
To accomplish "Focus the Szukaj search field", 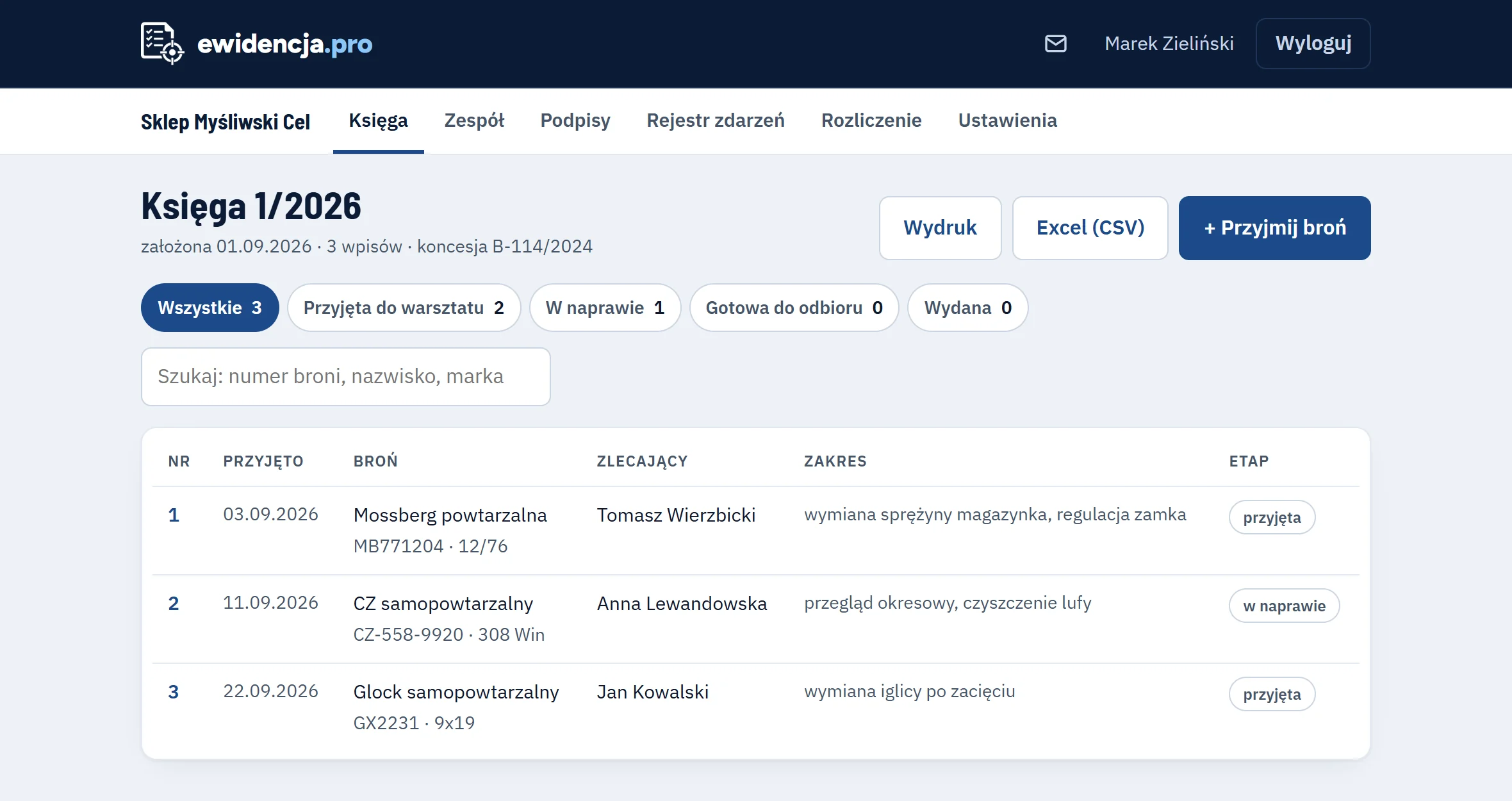I will tap(346, 377).
